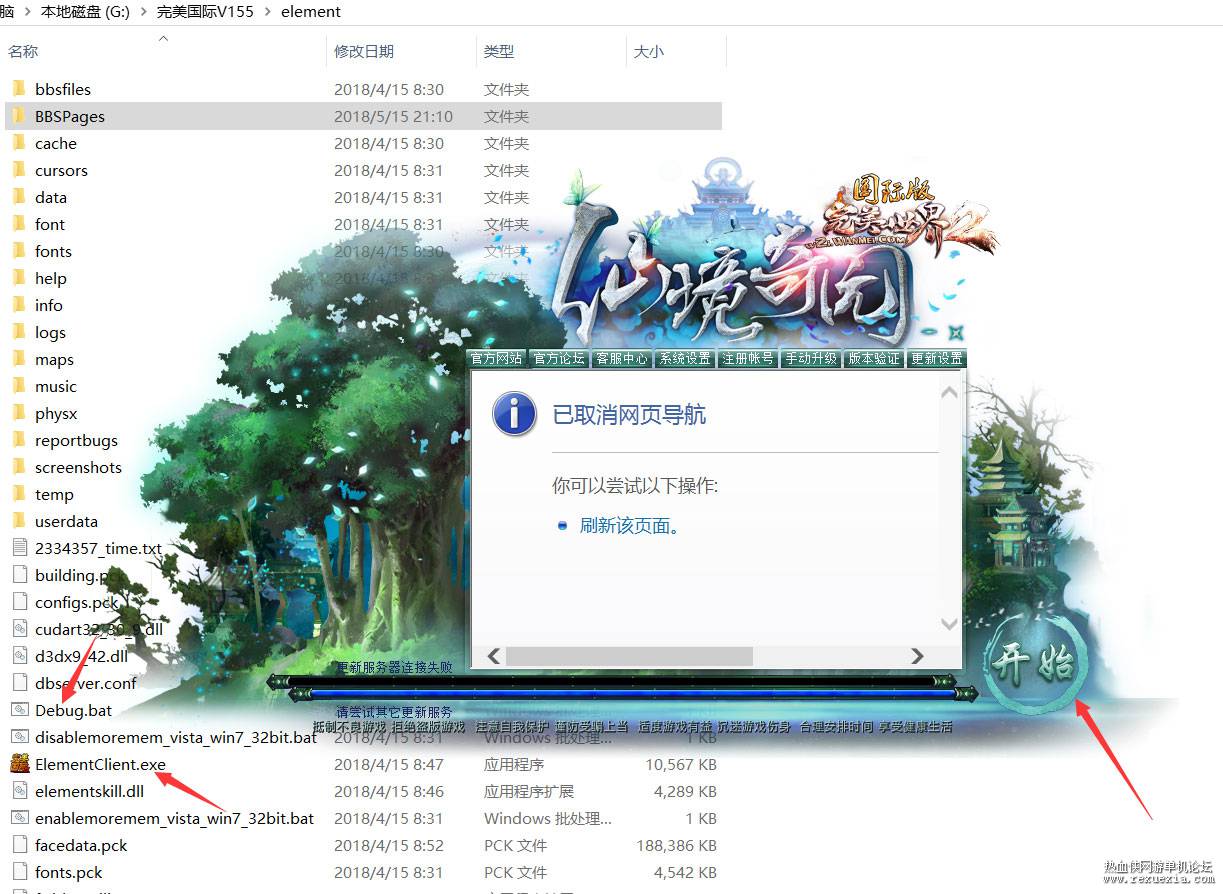Click the 注册帐号 launcher button
The height and width of the screenshot is (894, 1223).
(x=748, y=358)
